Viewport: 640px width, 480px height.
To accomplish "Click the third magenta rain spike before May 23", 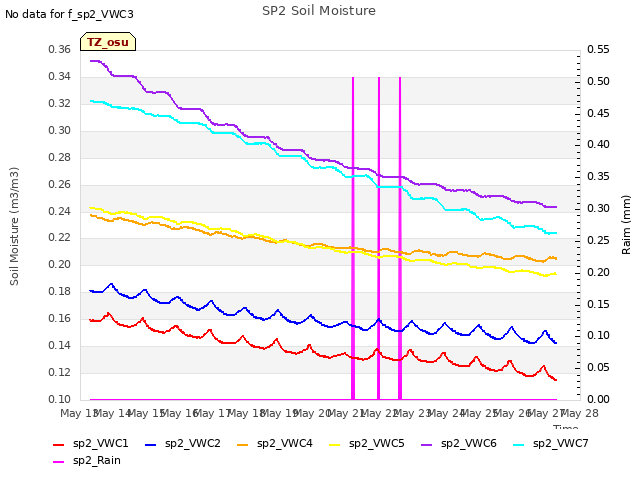I will click(400, 238).
